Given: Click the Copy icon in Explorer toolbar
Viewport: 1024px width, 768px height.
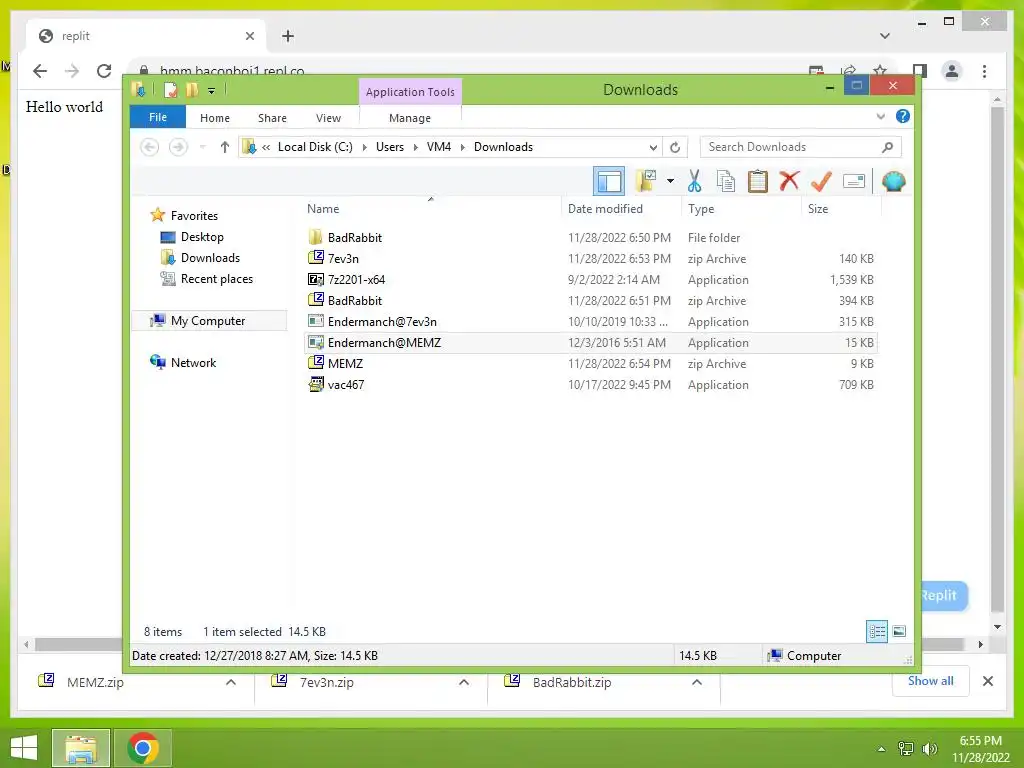Looking at the screenshot, I should click(726, 182).
